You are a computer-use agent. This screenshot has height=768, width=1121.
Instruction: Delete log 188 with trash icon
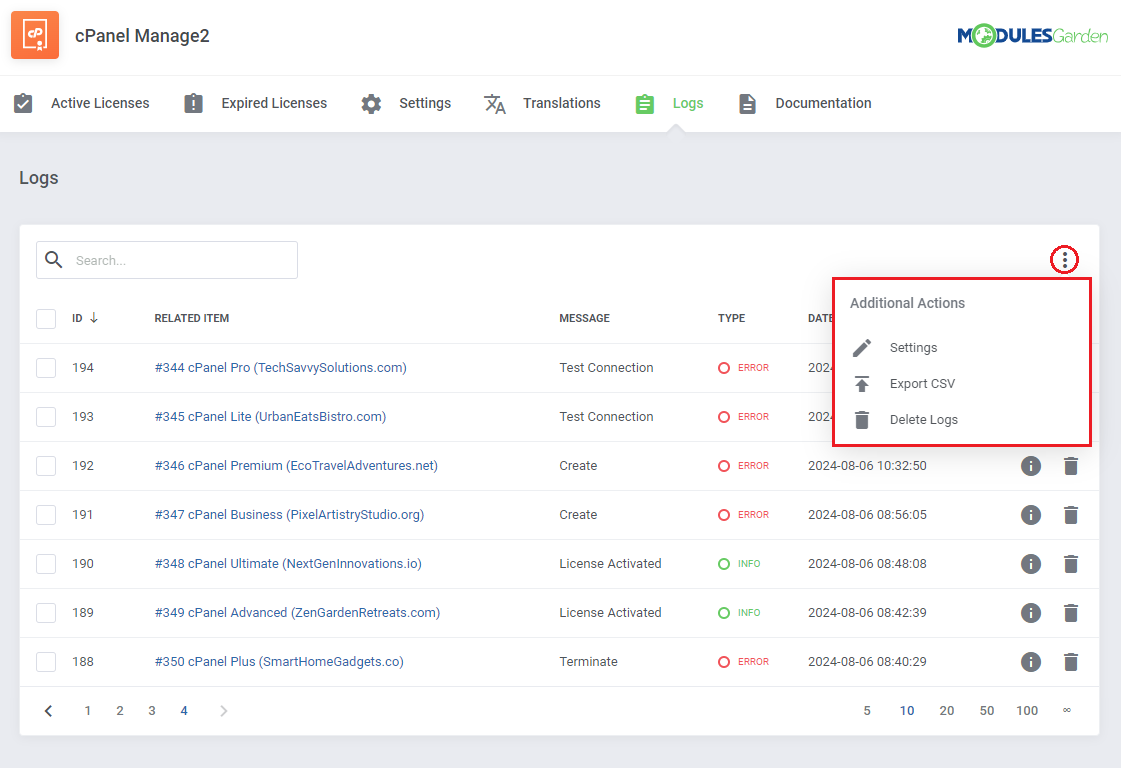coord(1070,662)
